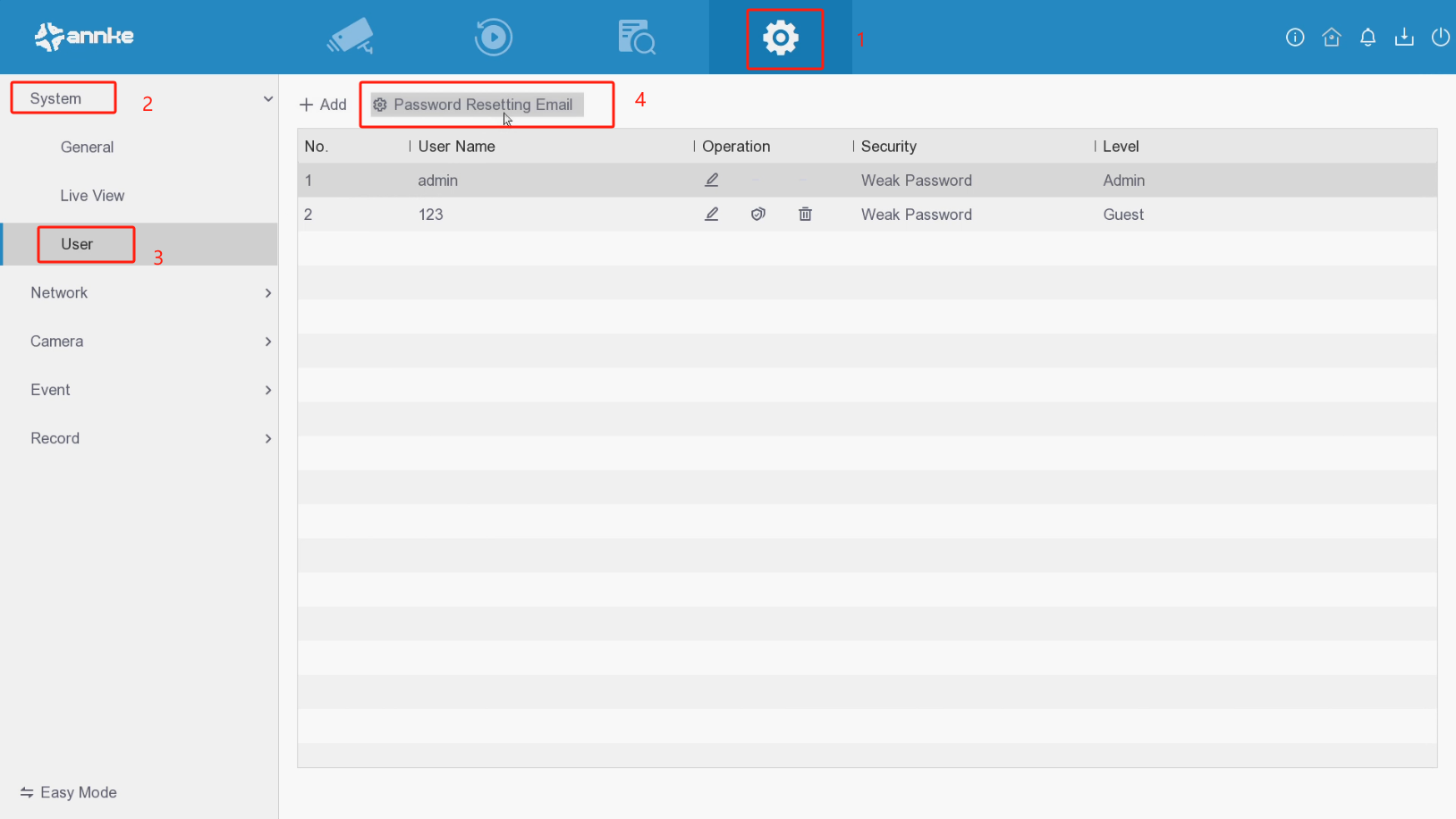Click the power shutdown icon
The image size is (1456, 819).
click(x=1440, y=37)
